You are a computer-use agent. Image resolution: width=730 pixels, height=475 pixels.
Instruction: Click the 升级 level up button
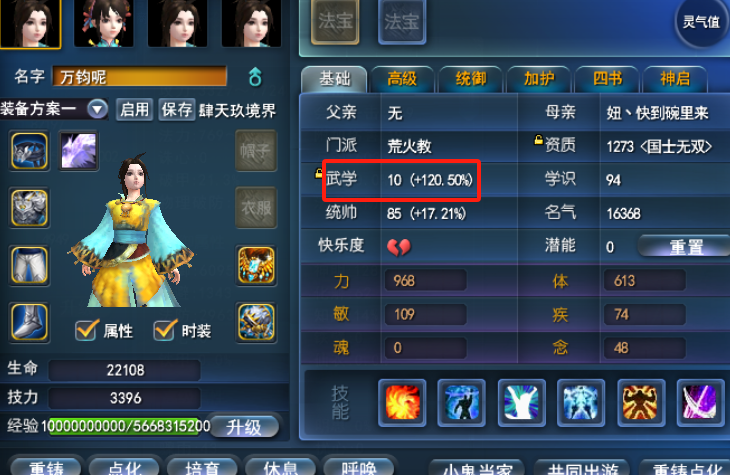pos(243,427)
